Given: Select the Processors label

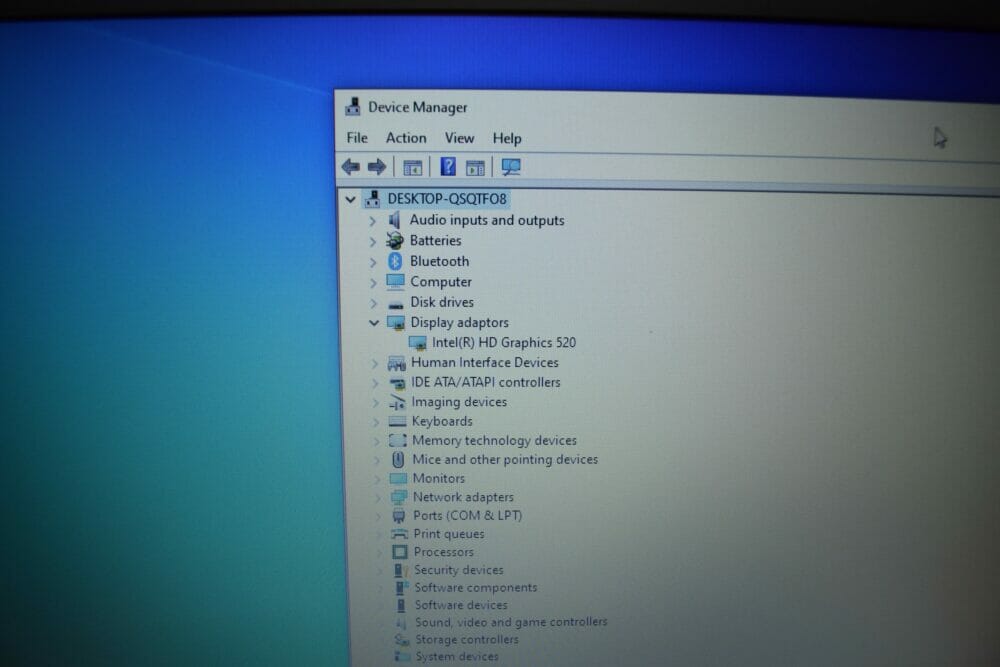Looking at the screenshot, I should click(x=444, y=552).
